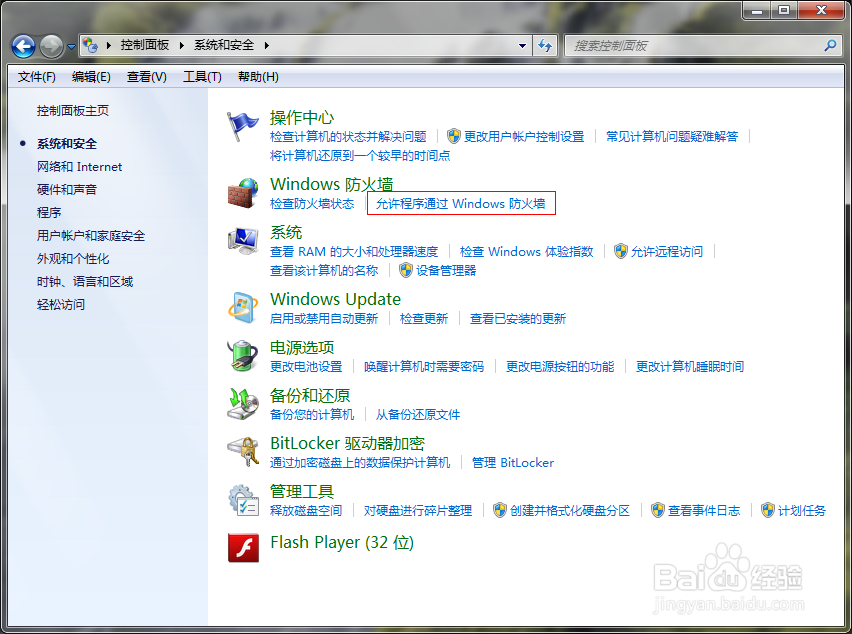Open the address bar history dropdown arrow
This screenshot has width=852, height=634.
522,46
